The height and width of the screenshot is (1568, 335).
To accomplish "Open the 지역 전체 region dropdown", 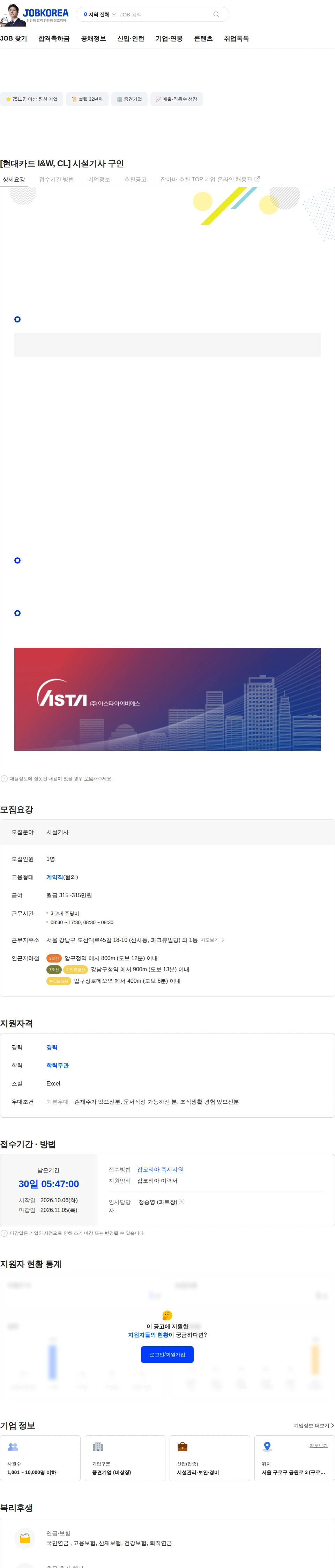I will click(x=99, y=15).
